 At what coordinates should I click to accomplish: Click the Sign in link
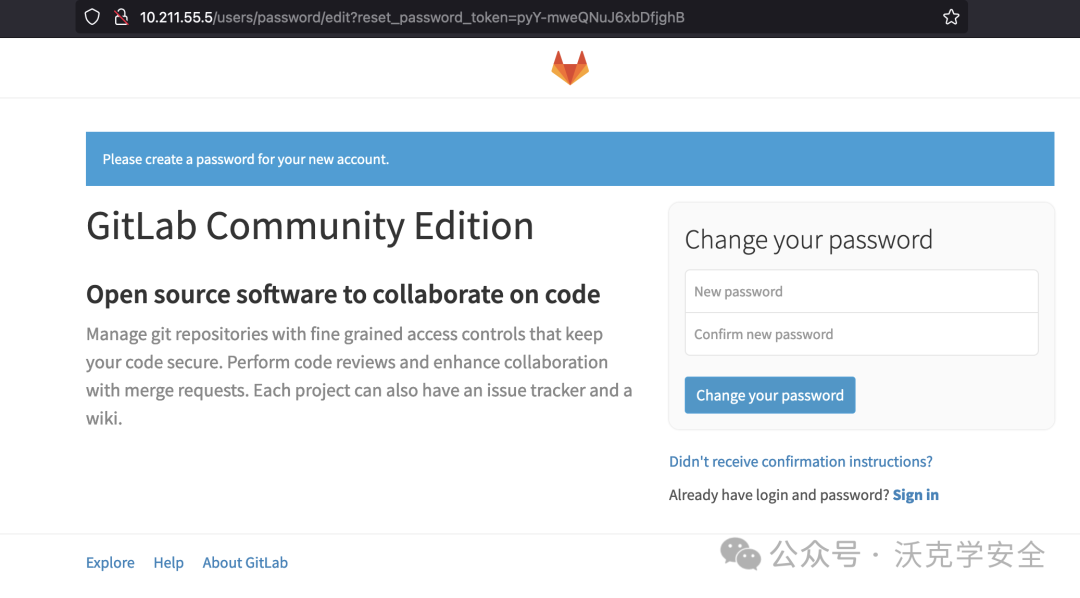click(915, 495)
